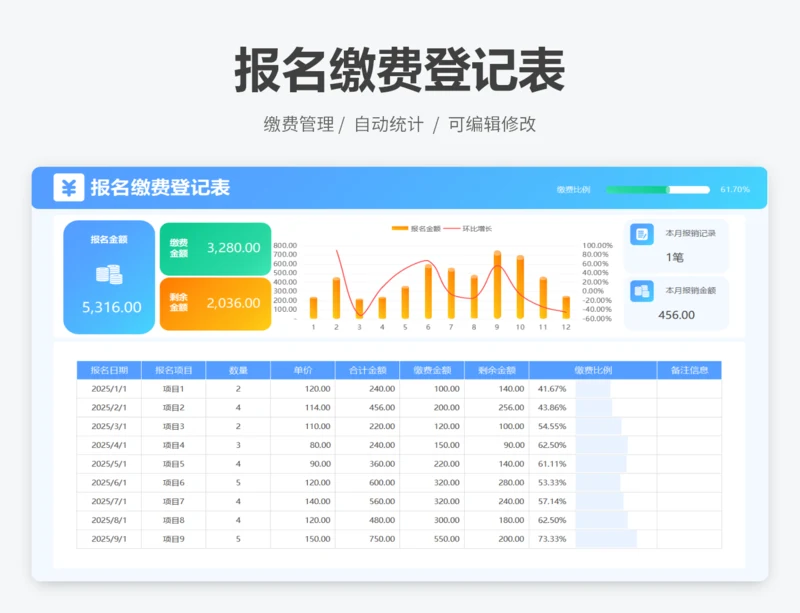Select the 项目8 cell
This screenshot has width=800, height=613.
[173, 520]
